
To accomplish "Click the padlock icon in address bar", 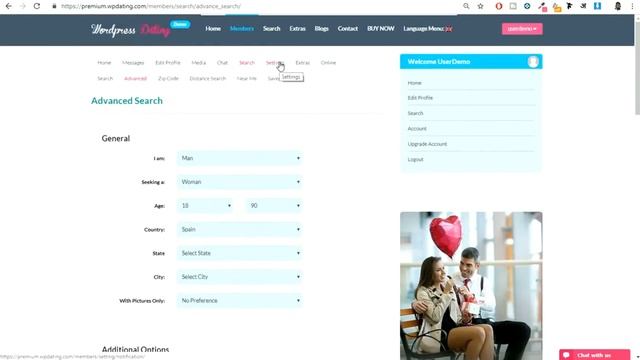I will click(54, 6).
